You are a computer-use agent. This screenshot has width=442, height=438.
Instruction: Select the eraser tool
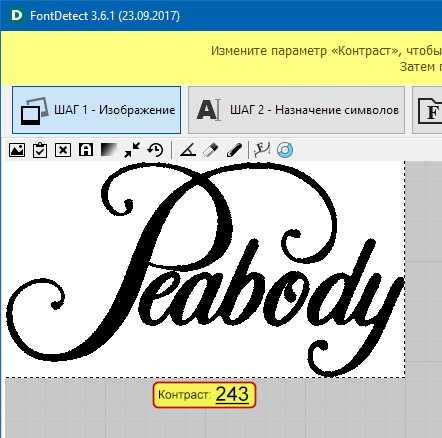(x=211, y=150)
